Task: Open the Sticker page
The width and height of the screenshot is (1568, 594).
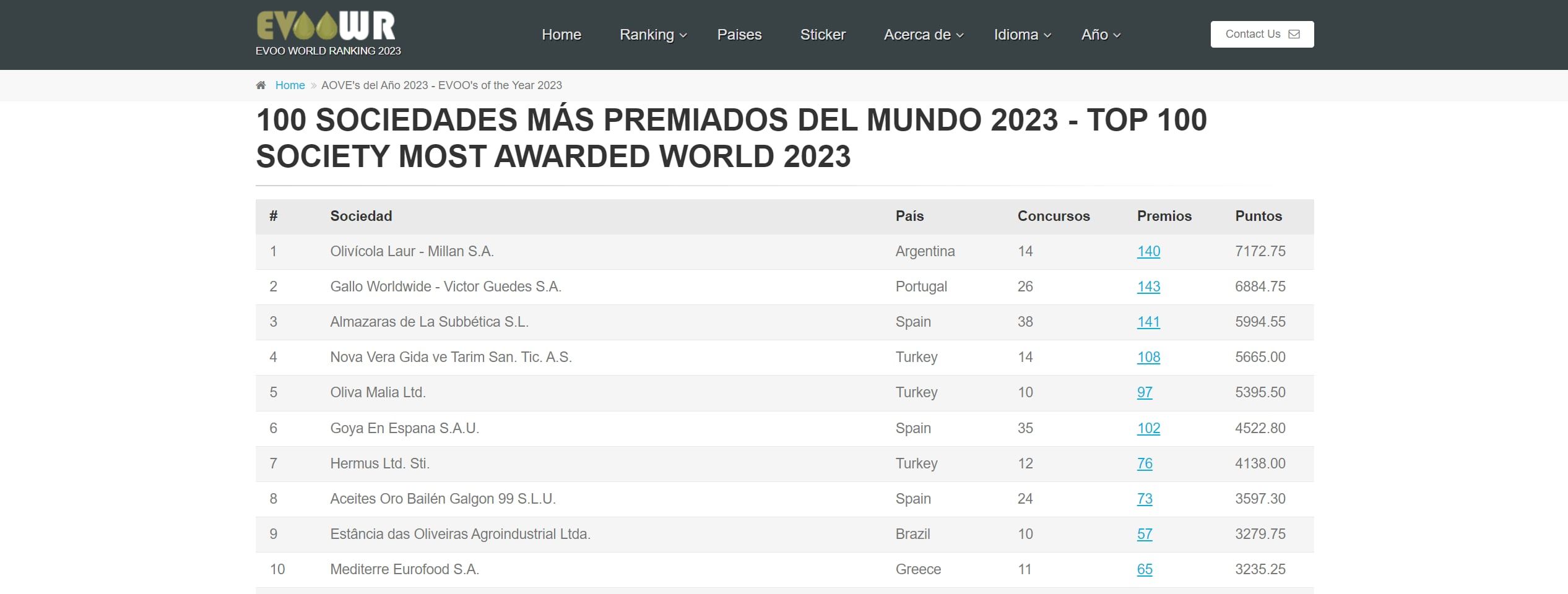Action: tap(823, 35)
